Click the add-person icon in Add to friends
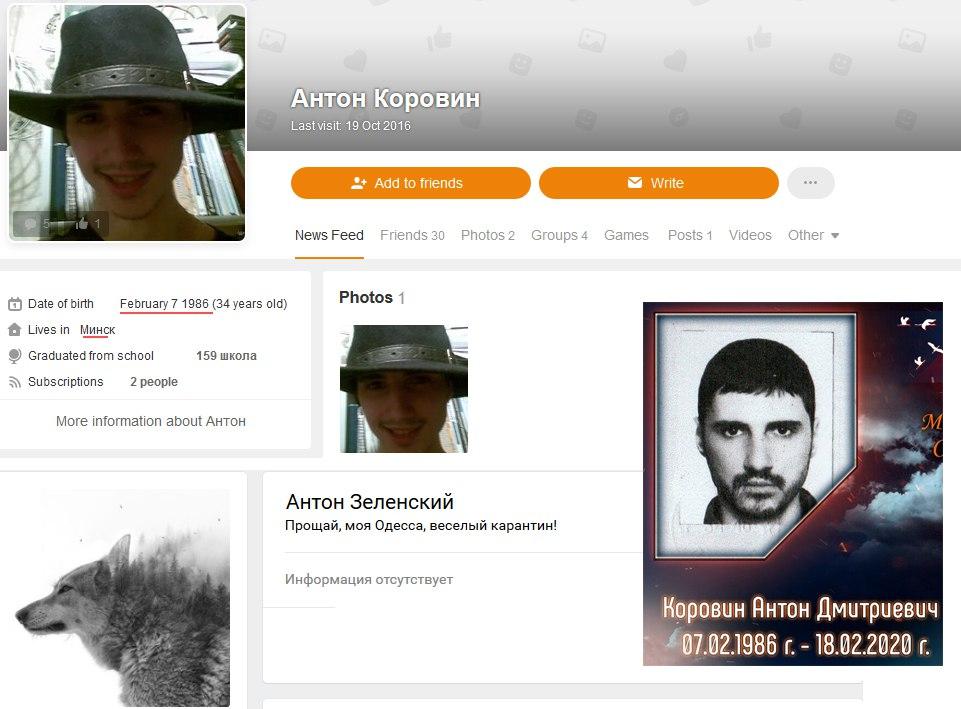This screenshot has height=709, width=961. 359,183
